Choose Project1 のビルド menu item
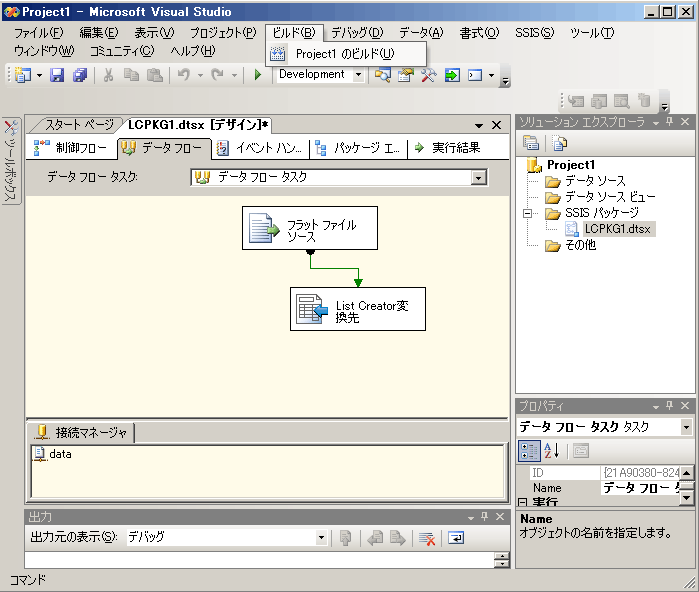The image size is (699, 592). [x=345, y=54]
